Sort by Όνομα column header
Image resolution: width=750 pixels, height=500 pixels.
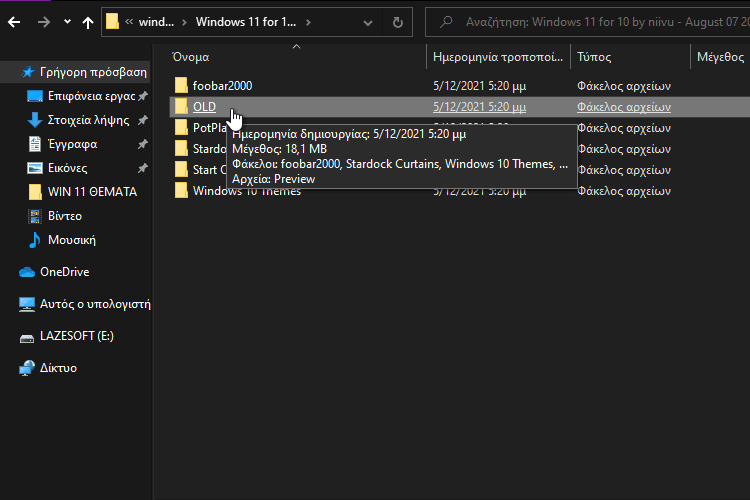point(190,57)
